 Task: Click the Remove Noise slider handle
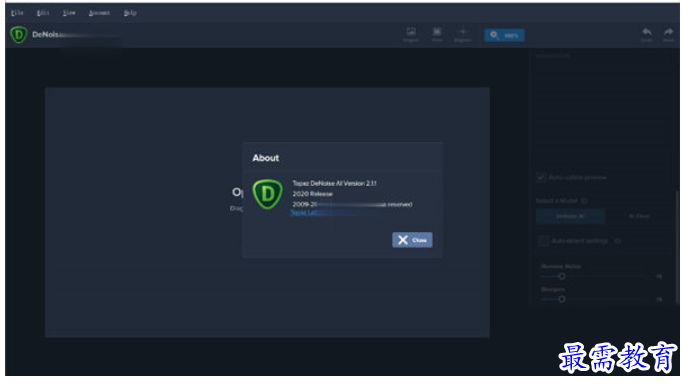pyautogui.click(x=562, y=276)
